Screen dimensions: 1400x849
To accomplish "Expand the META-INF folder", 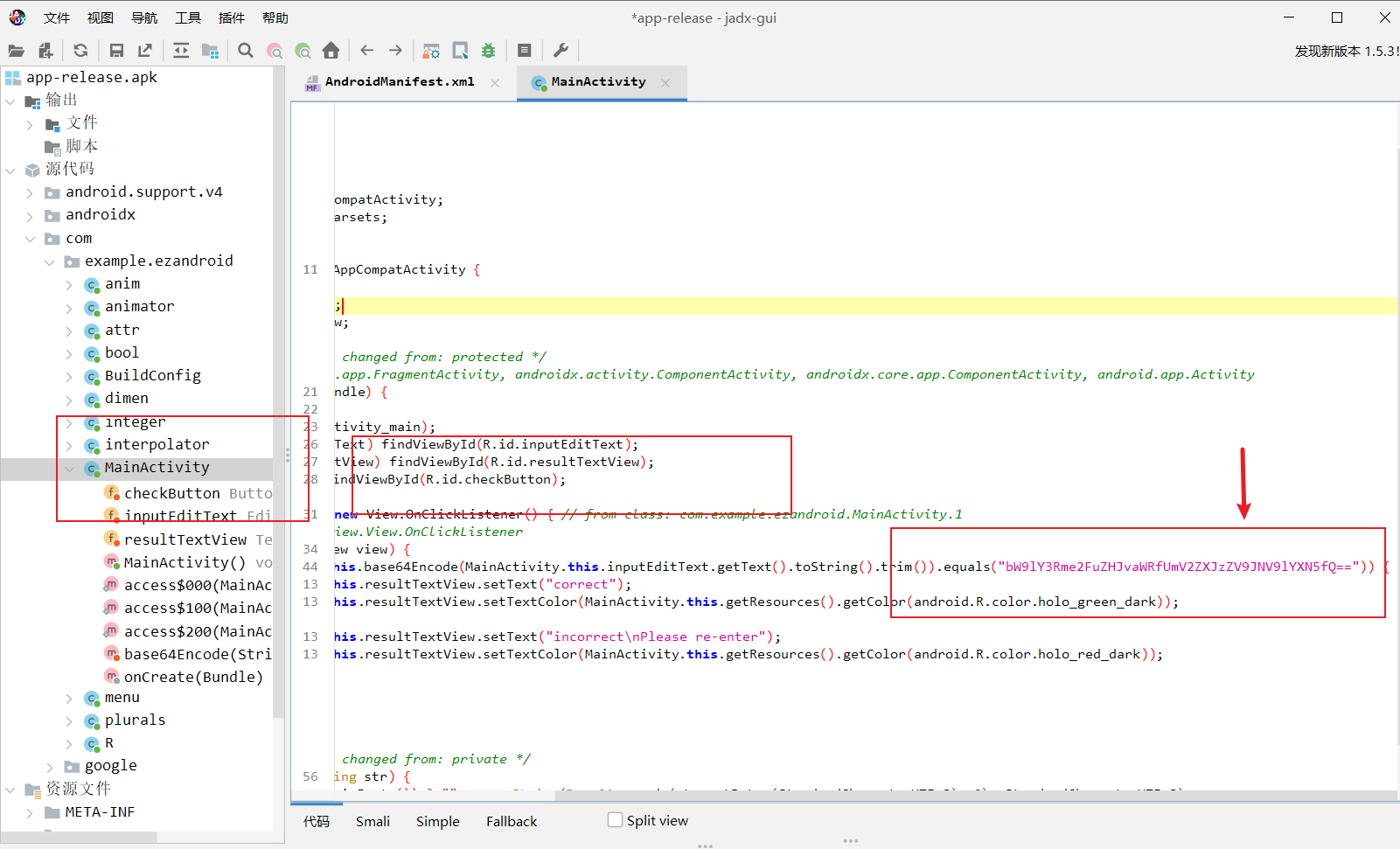I will click(x=30, y=812).
